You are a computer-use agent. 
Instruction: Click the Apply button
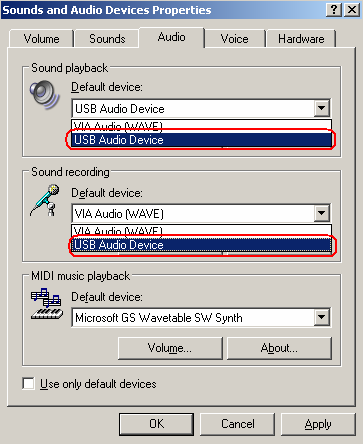pos(318,424)
